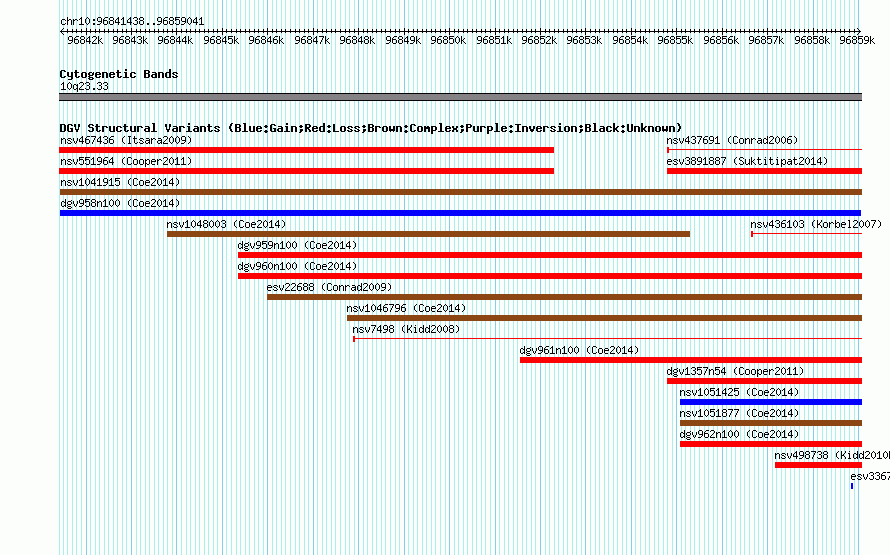
Task: Click the 96842k ruler tick label
Action: (85, 40)
